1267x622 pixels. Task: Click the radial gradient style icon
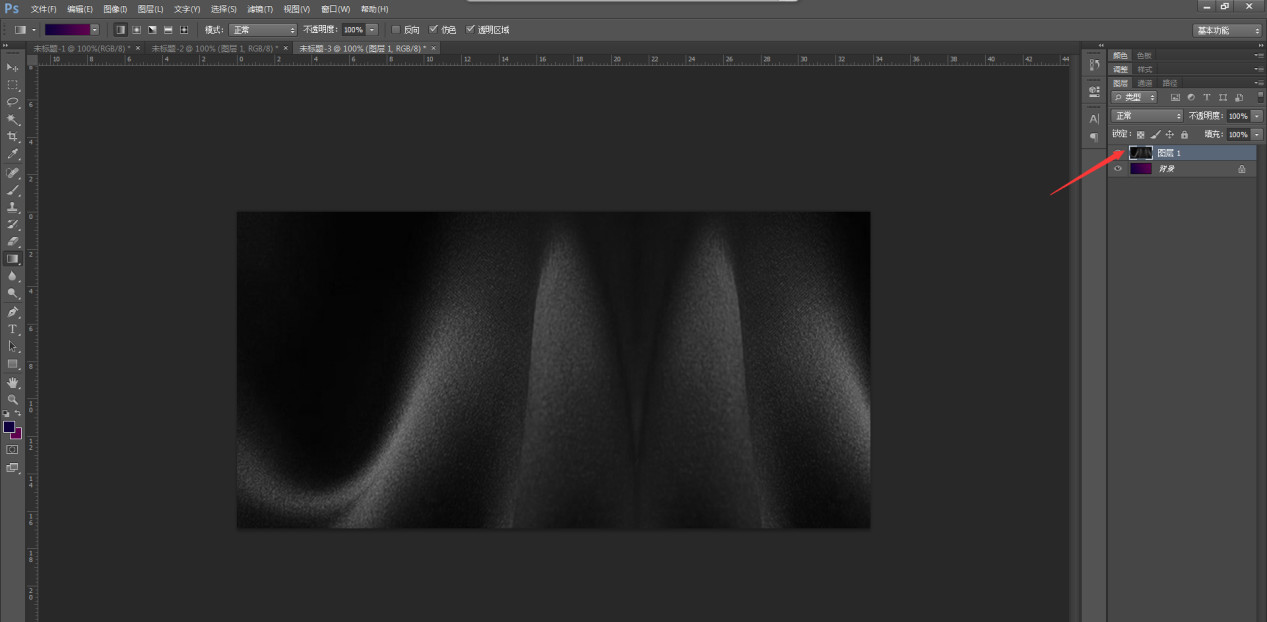point(137,30)
